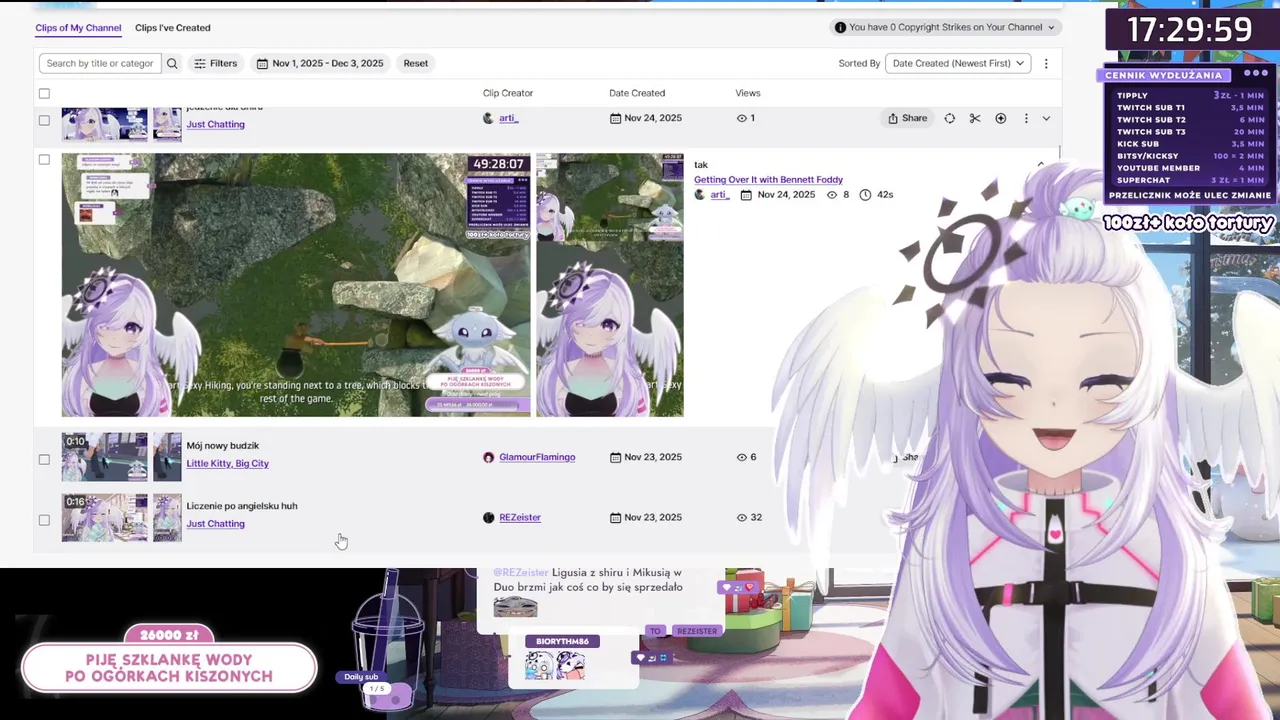Image resolution: width=1280 pixels, height=720 pixels.
Task: Click the eye icon next to 6 views
Action: [742, 457]
